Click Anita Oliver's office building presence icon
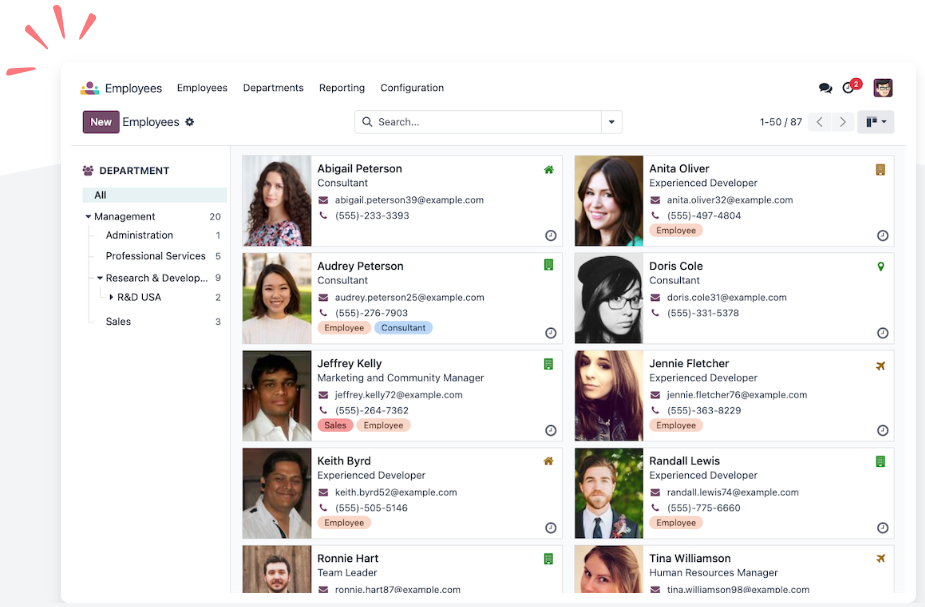Image resolution: width=925 pixels, height=607 pixels. pyautogui.click(x=880, y=170)
